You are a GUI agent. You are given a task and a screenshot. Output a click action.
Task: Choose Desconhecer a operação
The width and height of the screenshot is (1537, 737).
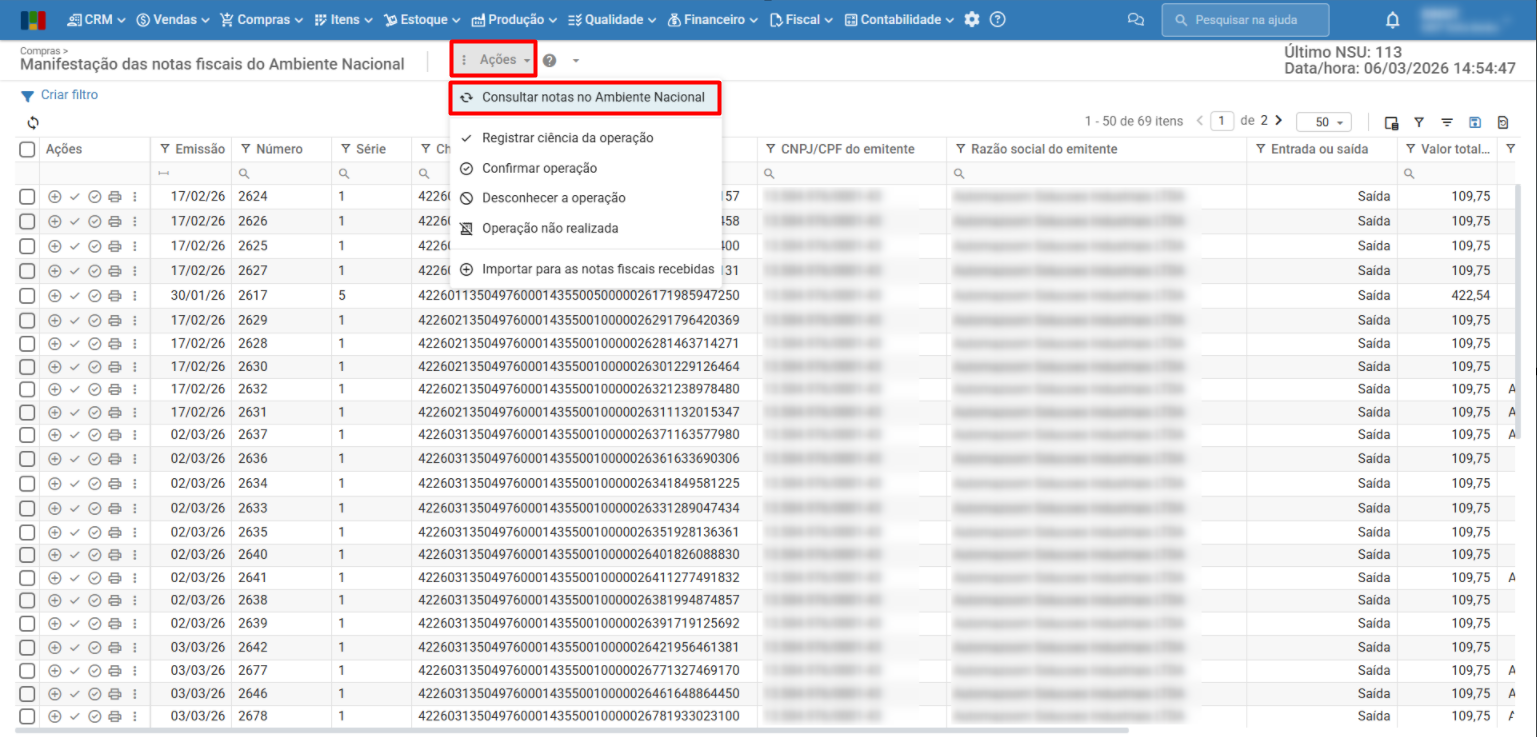pos(585,198)
